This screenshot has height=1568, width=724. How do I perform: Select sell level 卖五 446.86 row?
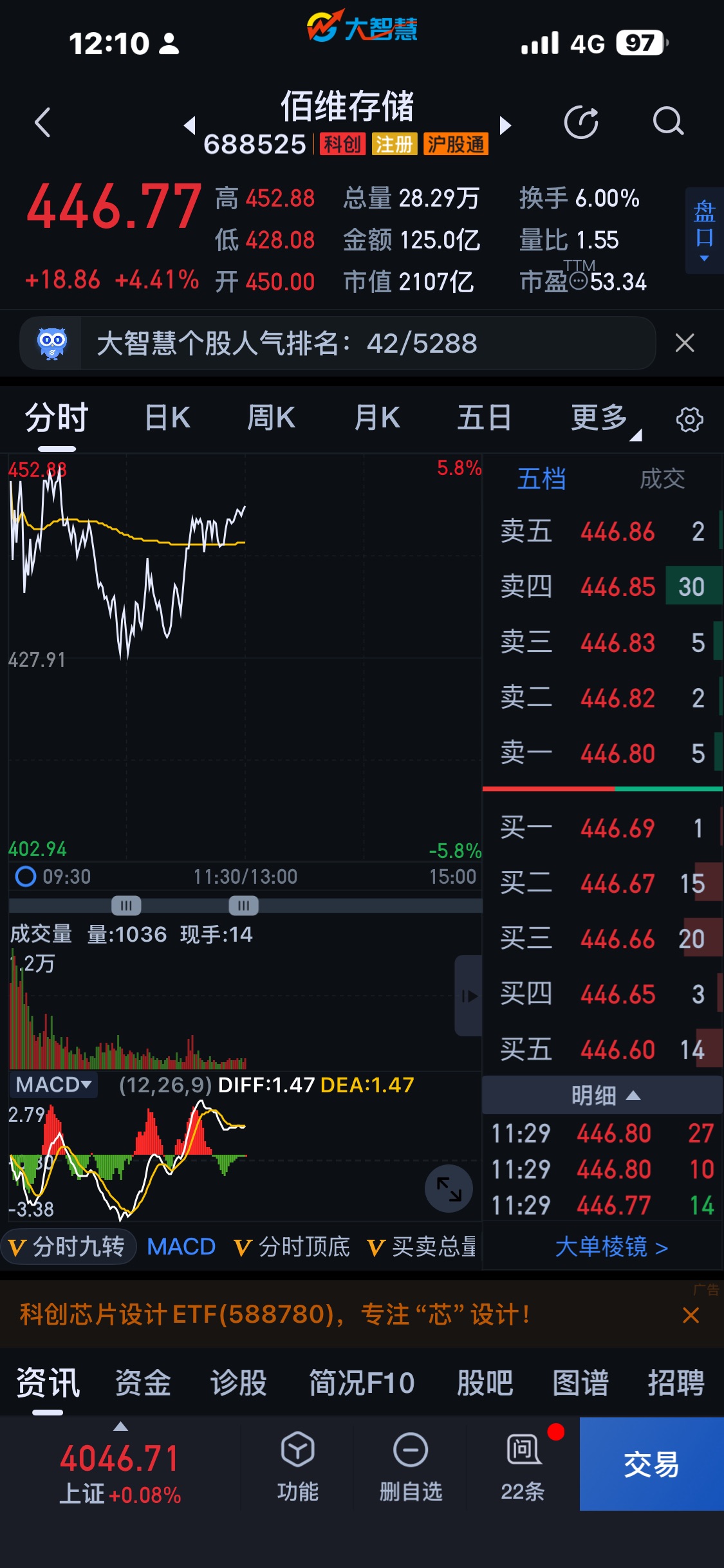click(x=603, y=532)
